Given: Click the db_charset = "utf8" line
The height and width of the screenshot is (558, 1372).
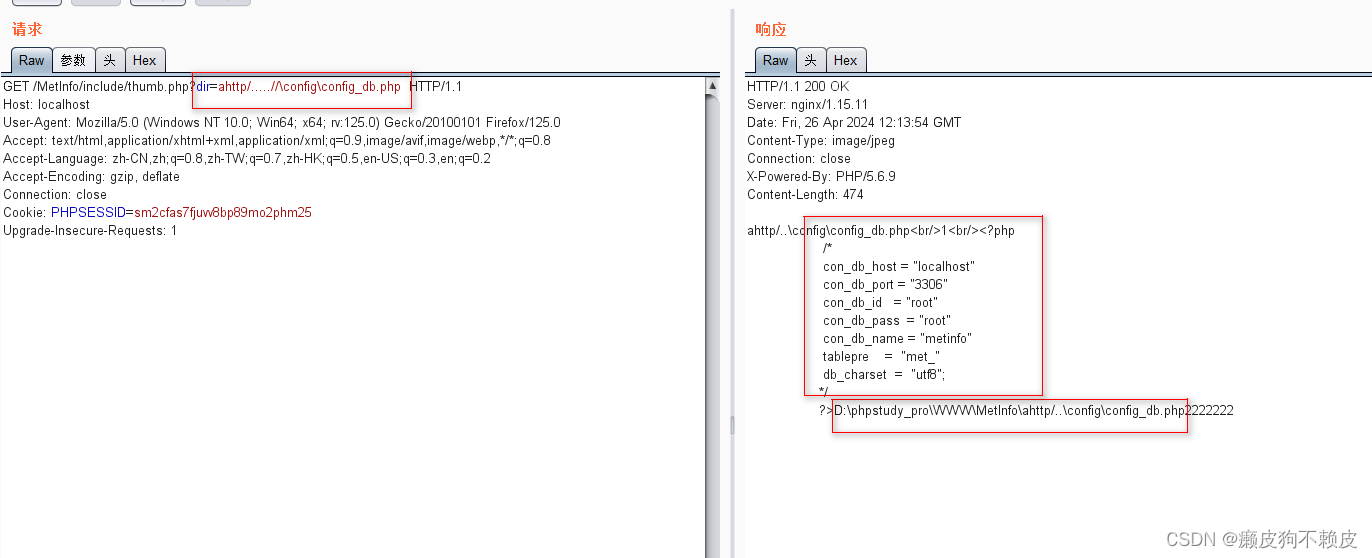Looking at the screenshot, I should pos(884,375).
